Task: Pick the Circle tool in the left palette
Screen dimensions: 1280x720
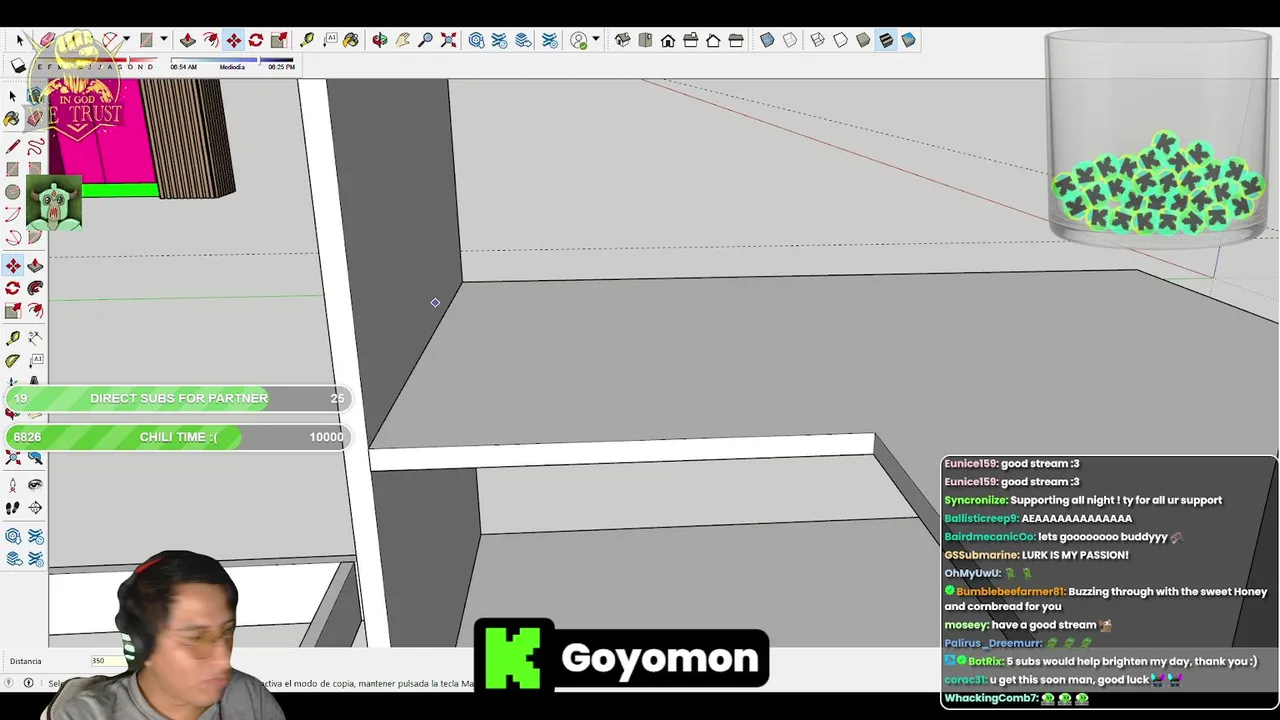Action: 12,192
